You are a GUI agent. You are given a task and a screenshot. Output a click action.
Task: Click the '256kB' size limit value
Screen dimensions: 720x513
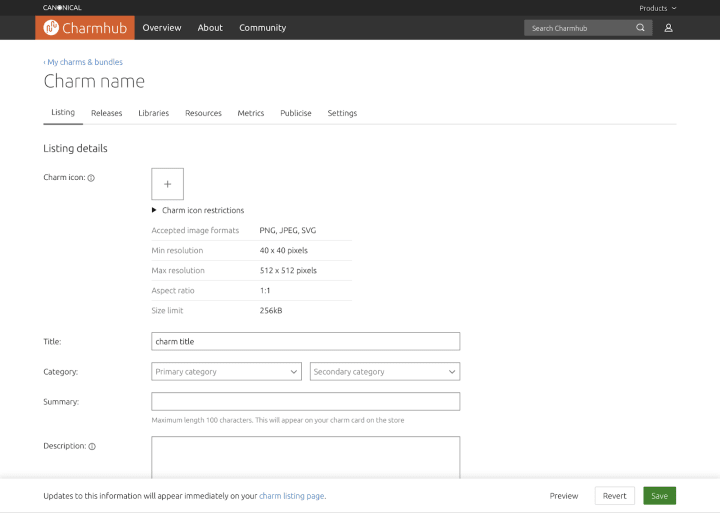tap(271, 310)
